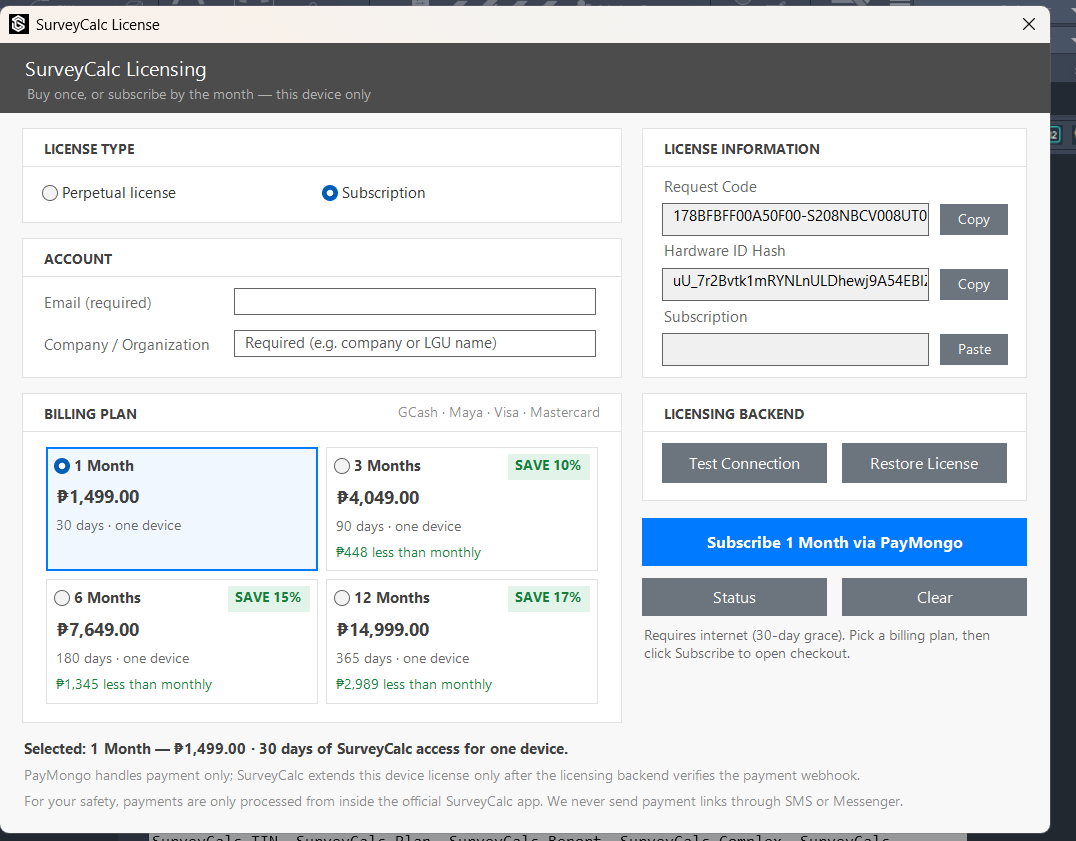This screenshot has width=1076, height=841.
Task: Click the ₱14,999.00 price text
Action: [383, 630]
